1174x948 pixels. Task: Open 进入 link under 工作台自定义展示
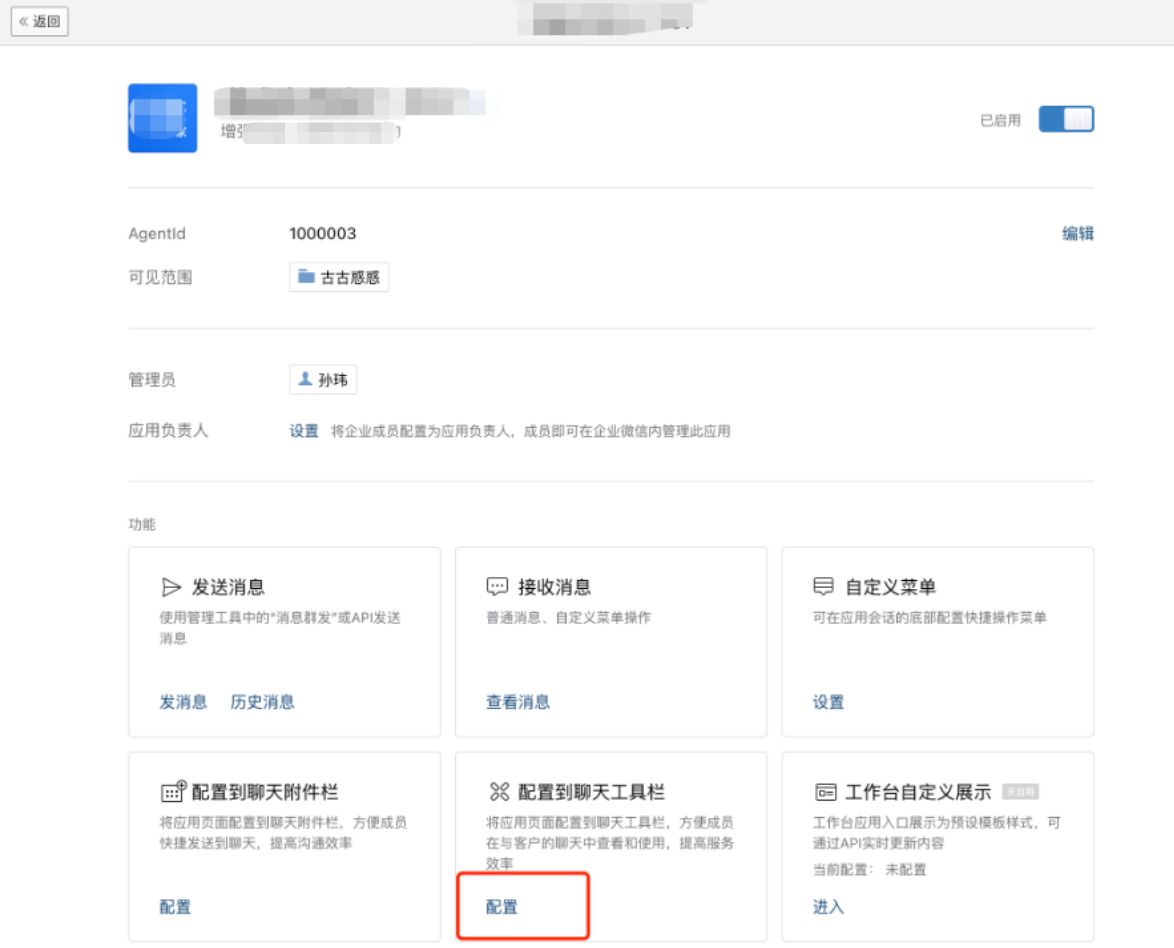[829, 907]
